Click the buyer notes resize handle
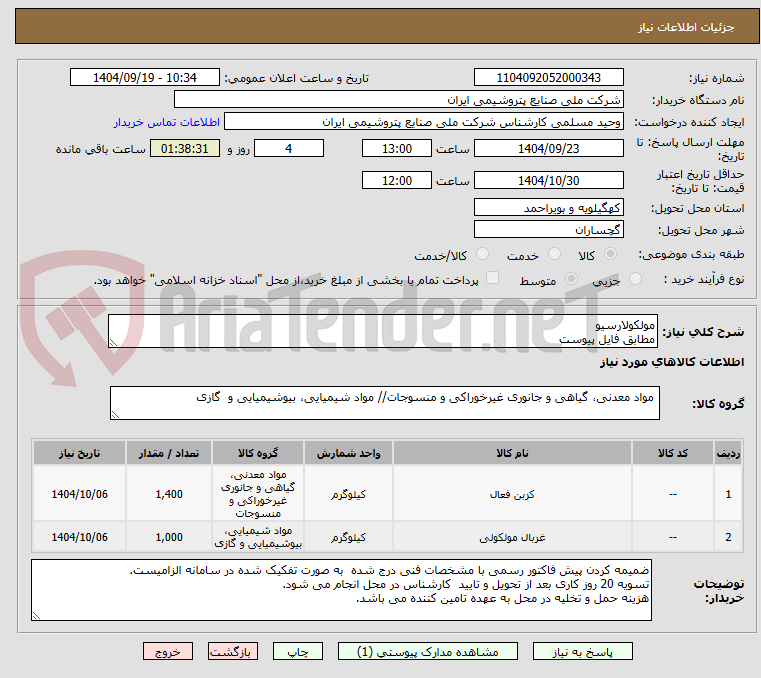Image resolution: width=761 pixels, height=678 pixels. tap(36, 616)
